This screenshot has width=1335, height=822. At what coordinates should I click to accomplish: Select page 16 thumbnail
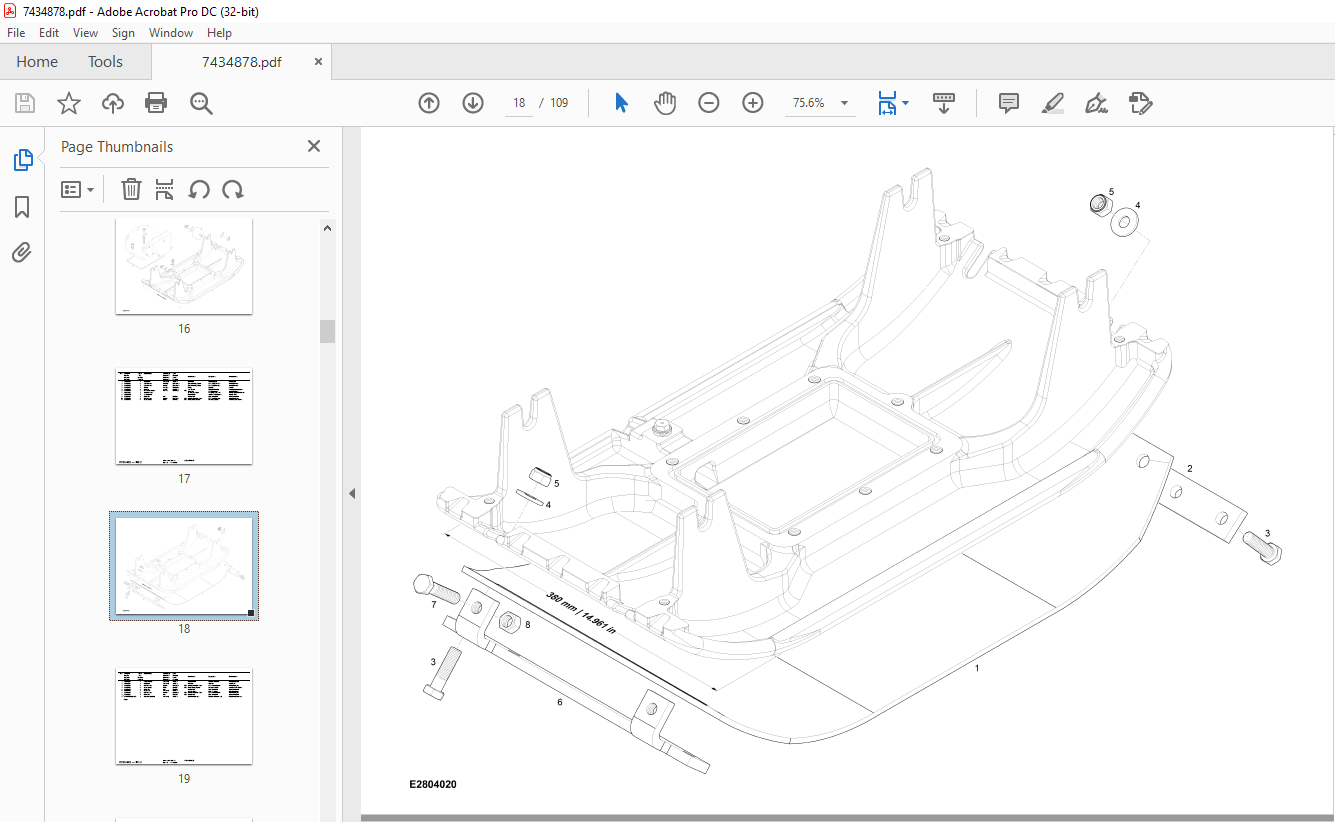(x=184, y=266)
